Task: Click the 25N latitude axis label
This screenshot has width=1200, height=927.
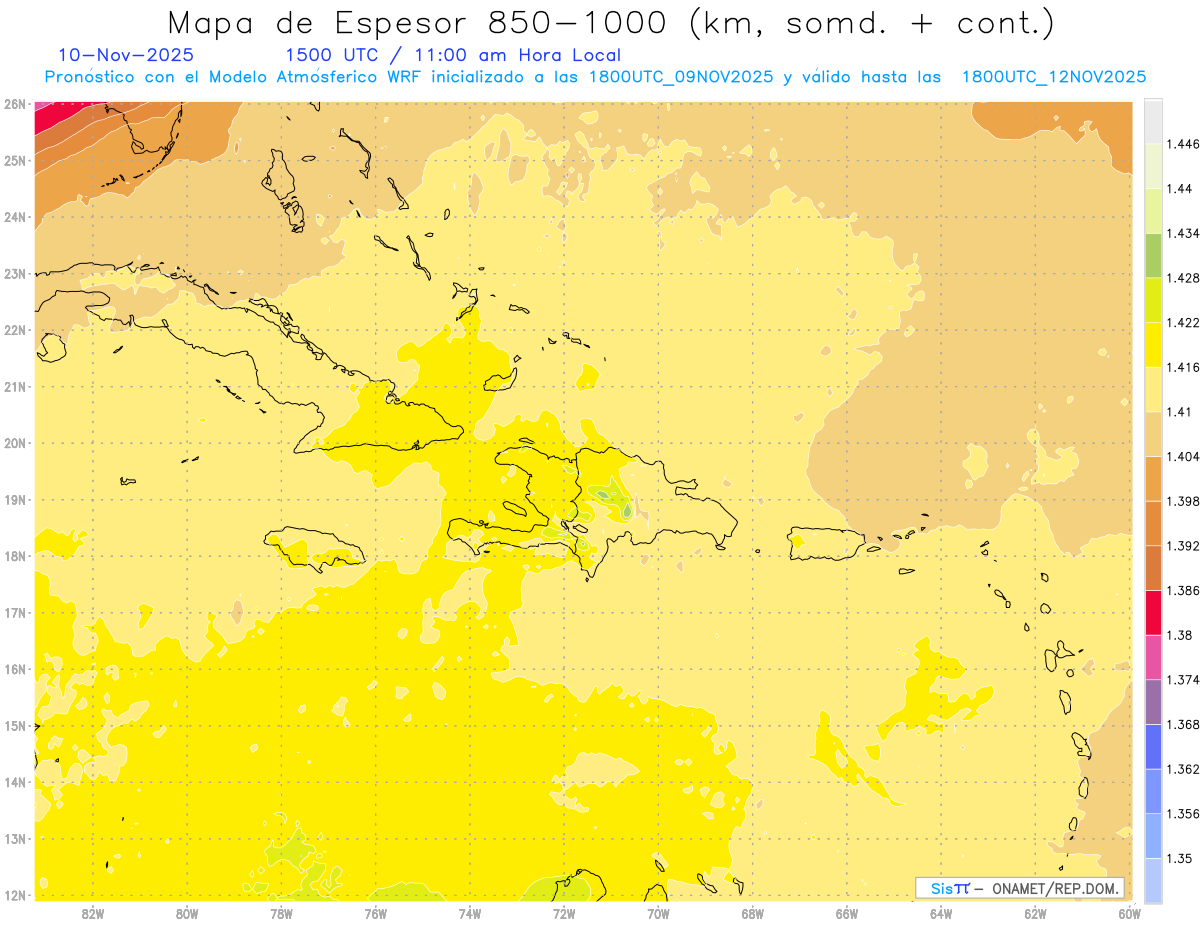Action: 14,160
